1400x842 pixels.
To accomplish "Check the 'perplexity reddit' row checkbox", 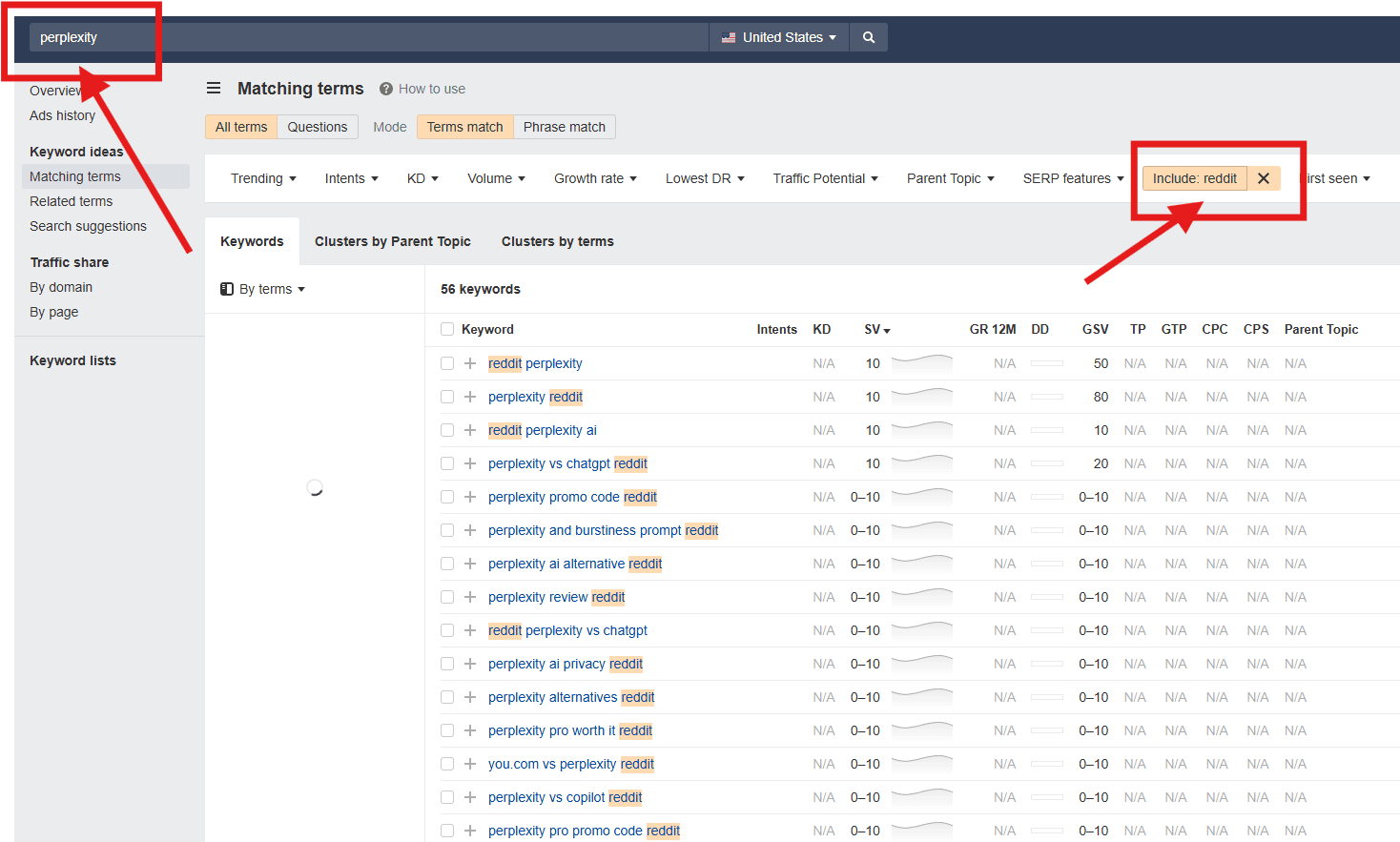I will [x=447, y=397].
